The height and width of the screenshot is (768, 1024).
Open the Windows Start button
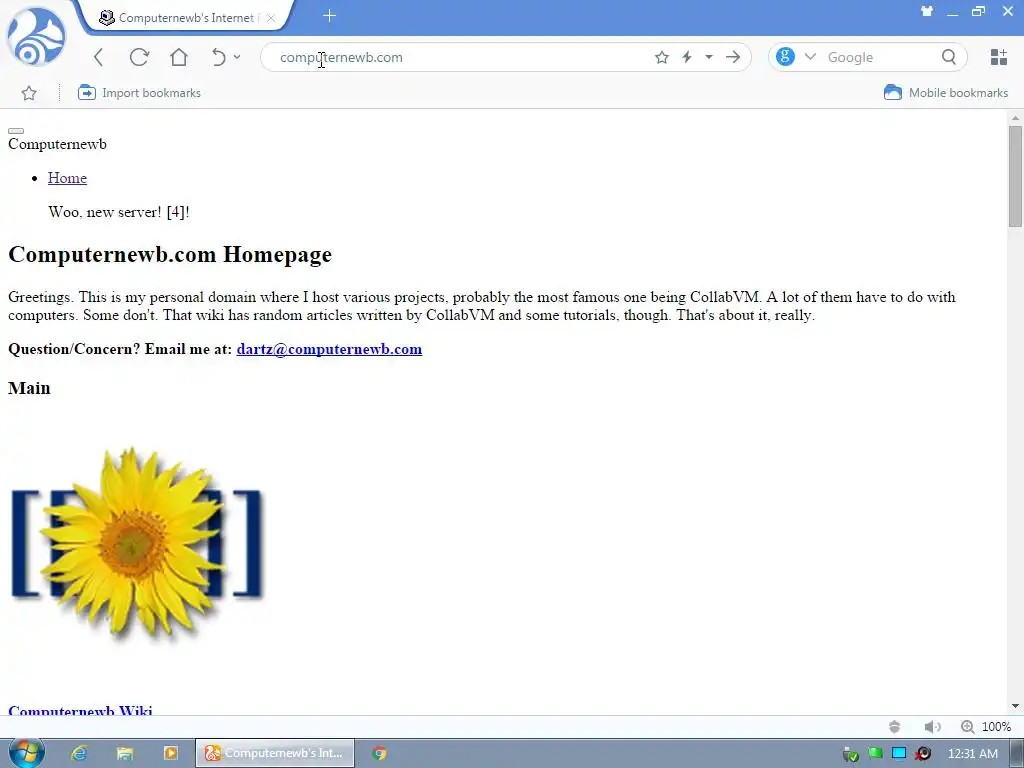click(27, 753)
